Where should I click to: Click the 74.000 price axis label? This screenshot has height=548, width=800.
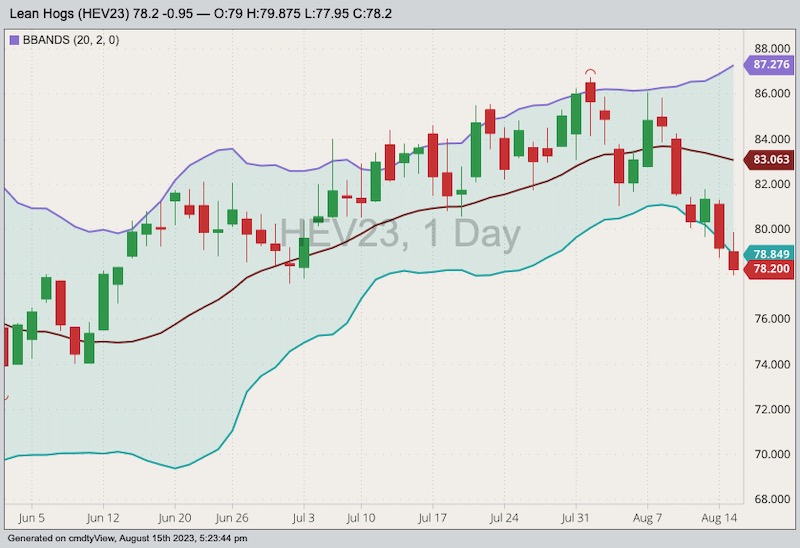pyautogui.click(x=772, y=364)
